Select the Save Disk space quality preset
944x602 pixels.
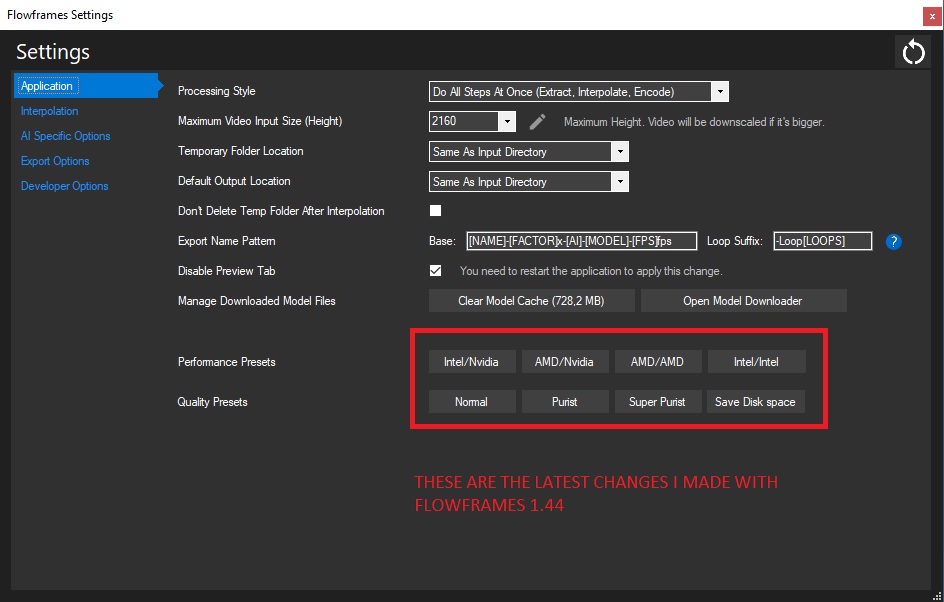pyautogui.click(x=755, y=401)
